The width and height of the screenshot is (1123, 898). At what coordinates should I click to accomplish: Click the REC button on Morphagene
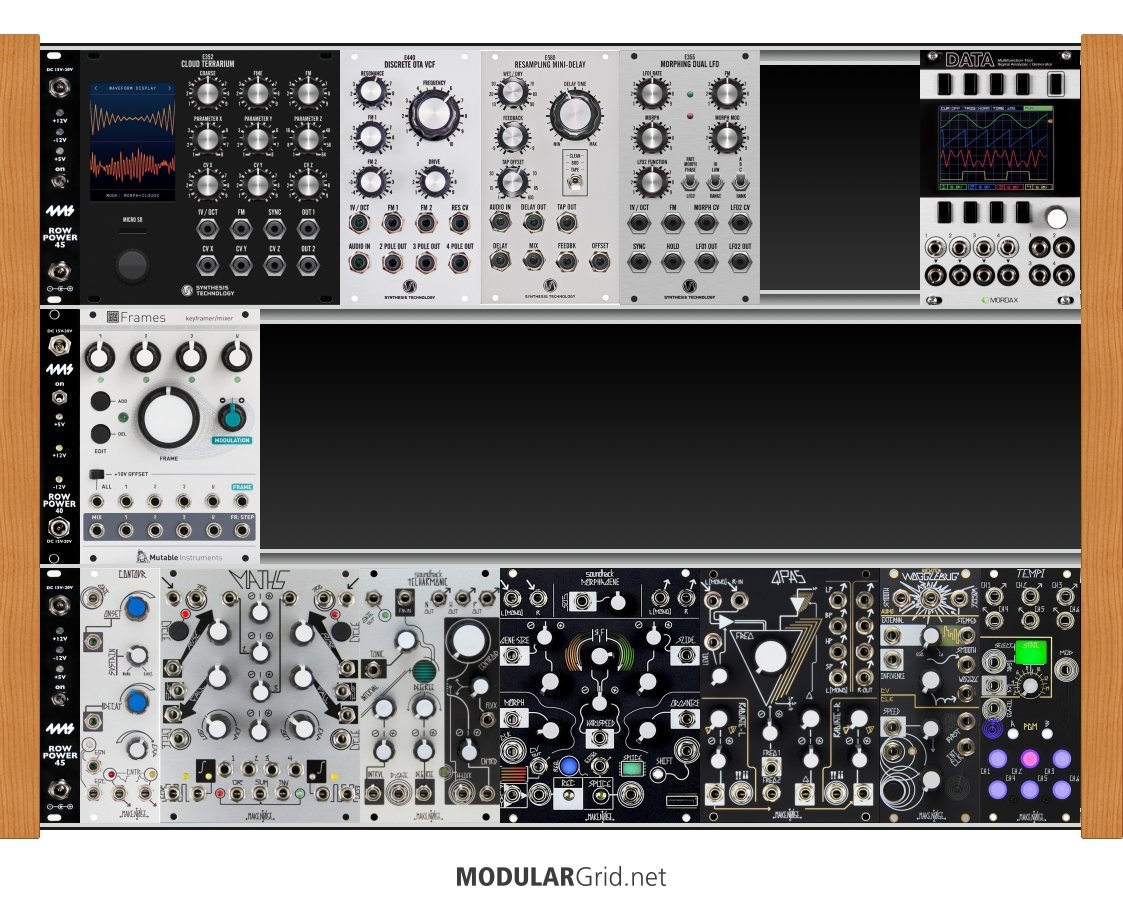[x=567, y=793]
